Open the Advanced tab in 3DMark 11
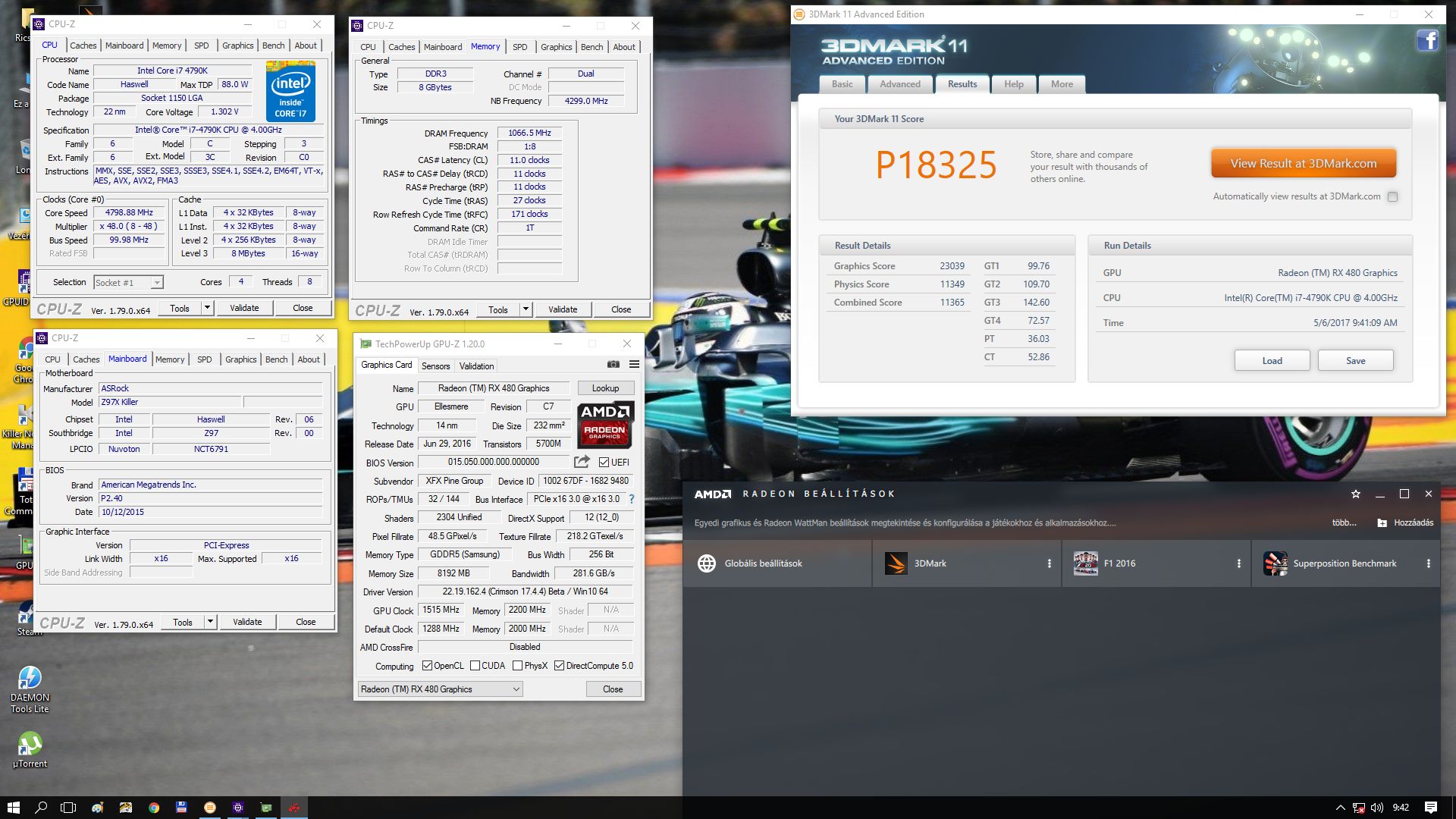1456x819 pixels. click(x=900, y=84)
